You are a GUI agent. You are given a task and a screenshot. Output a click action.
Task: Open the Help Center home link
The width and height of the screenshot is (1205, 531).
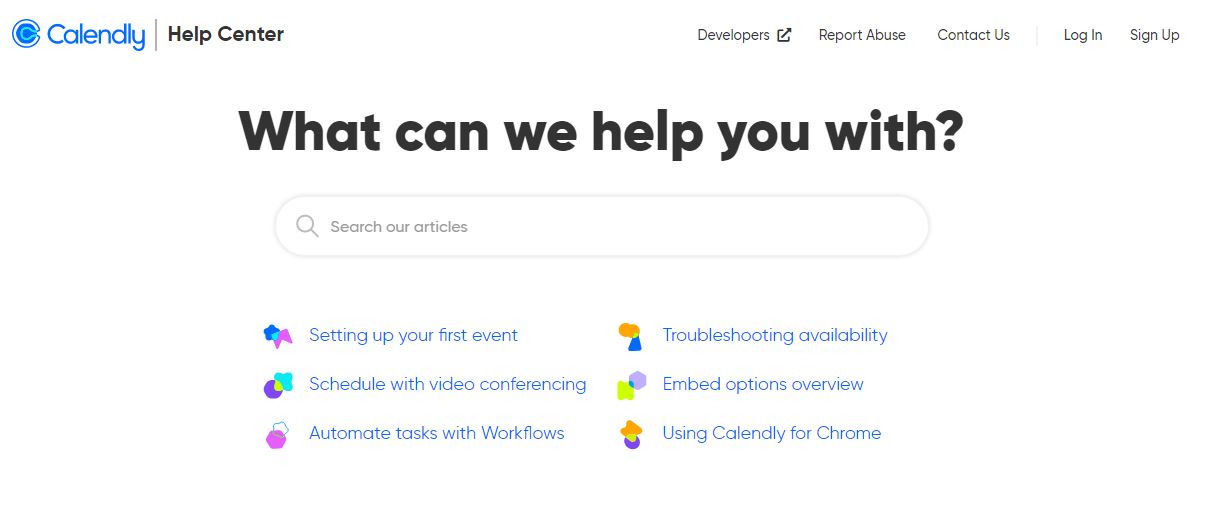click(226, 34)
